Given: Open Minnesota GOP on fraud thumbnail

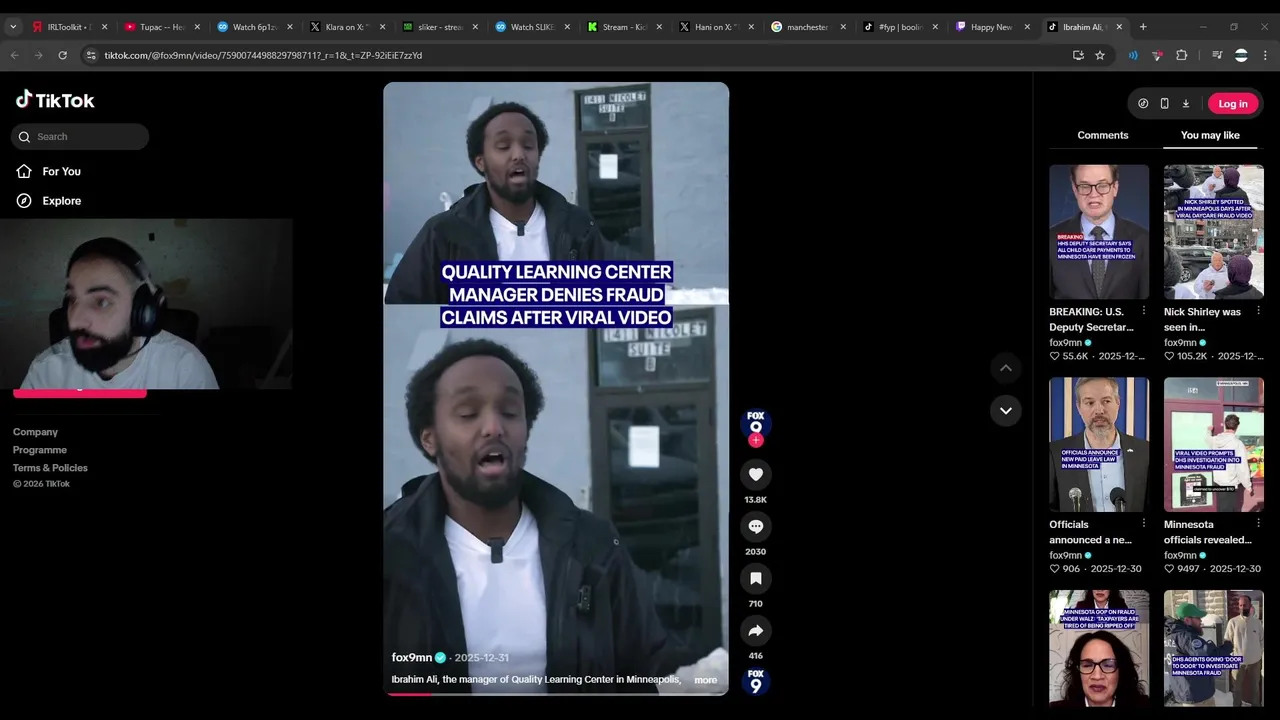Looking at the screenshot, I should [x=1099, y=648].
